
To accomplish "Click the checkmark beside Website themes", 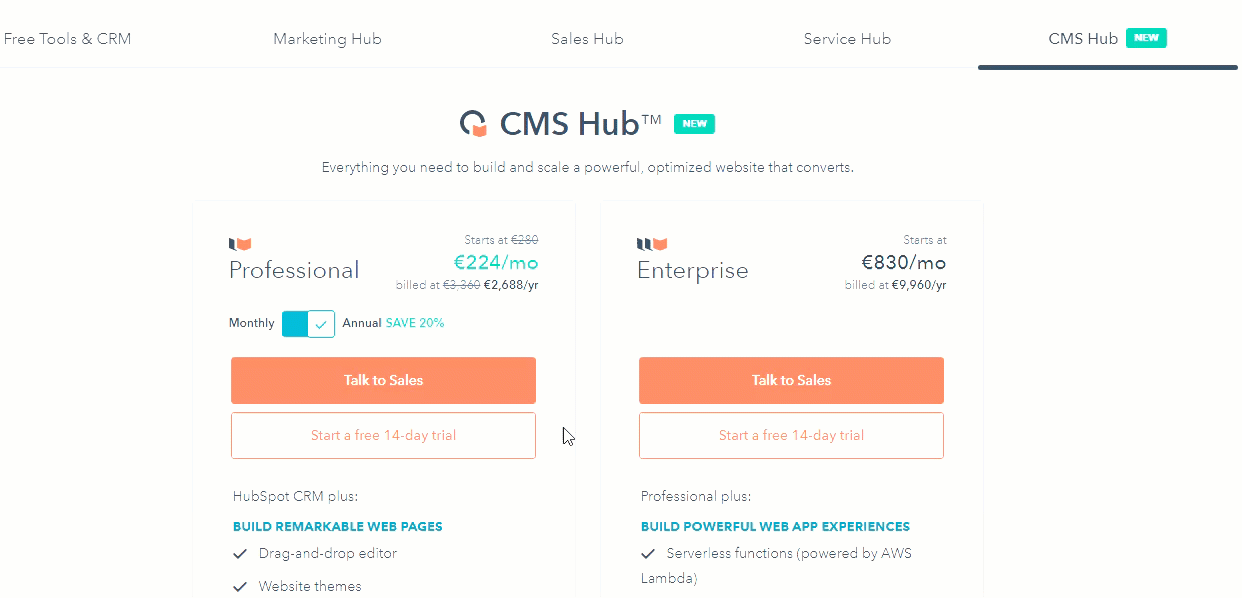I will (240, 586).
